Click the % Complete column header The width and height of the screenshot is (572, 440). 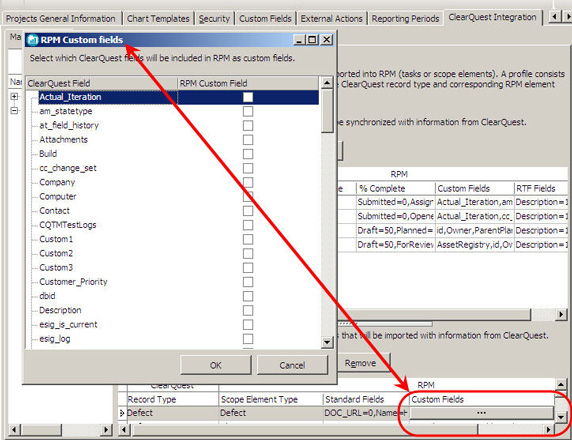(x=395, y=189)
